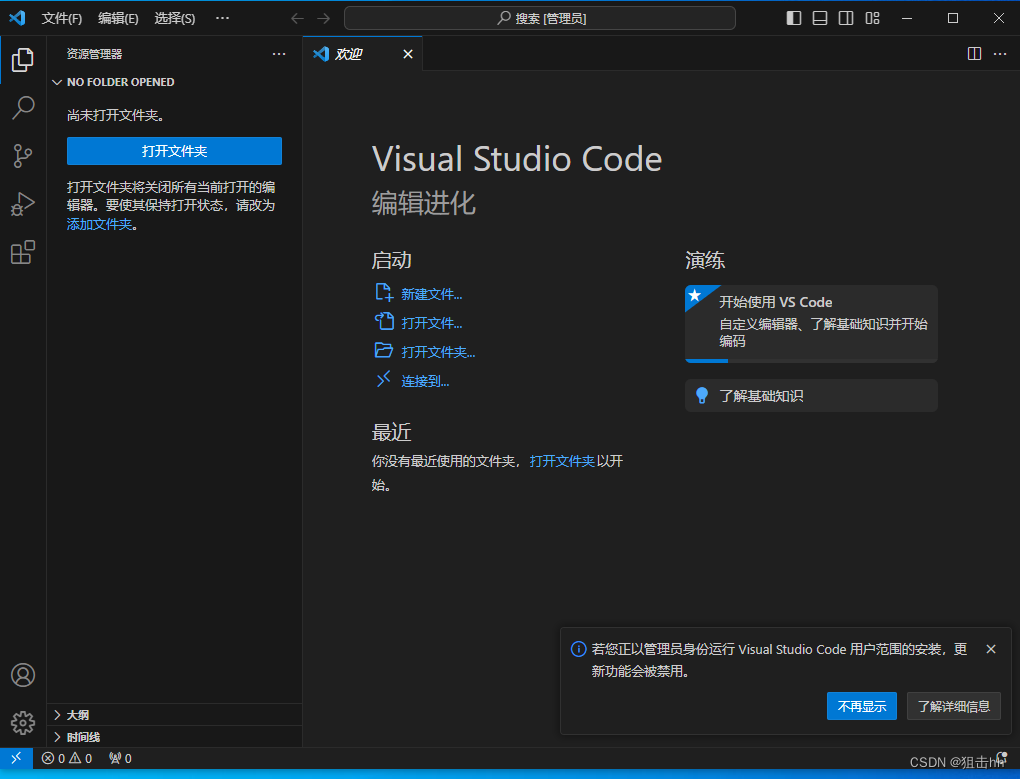
Task: Click the 连接到 remote icon
Action: (x=384, y=379)
